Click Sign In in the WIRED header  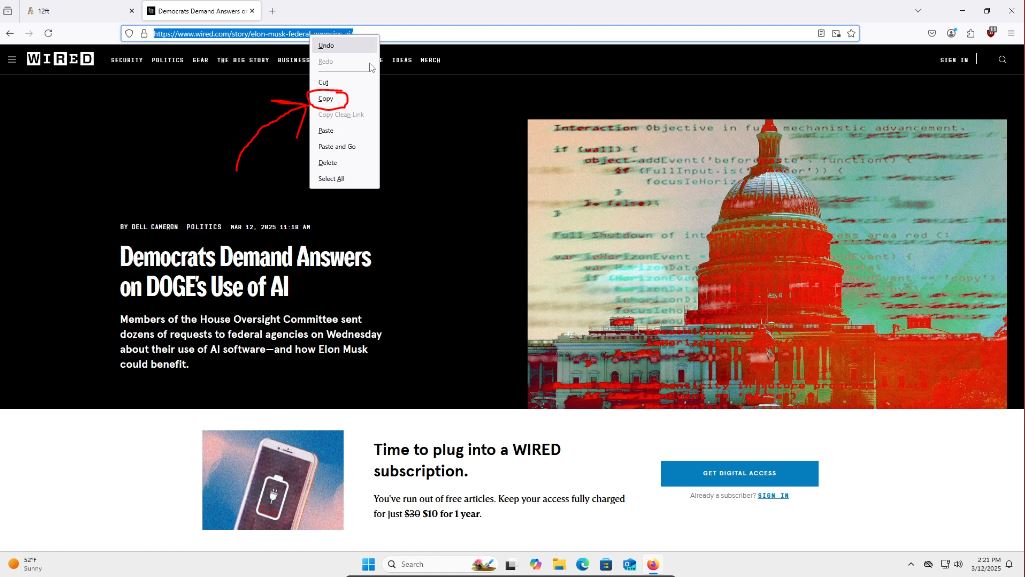pos(954,60)
